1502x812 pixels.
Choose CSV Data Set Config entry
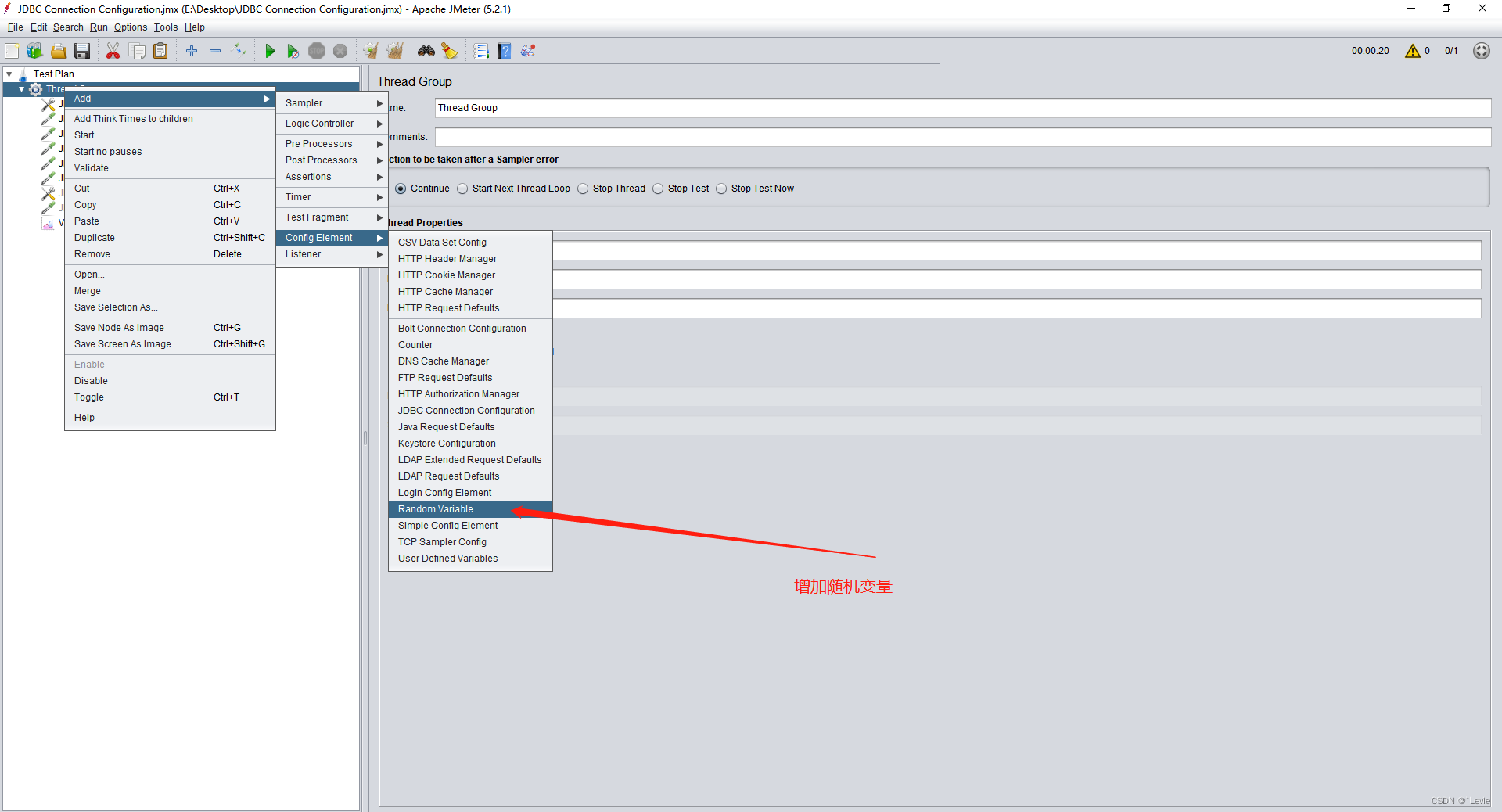click(442, 243)
